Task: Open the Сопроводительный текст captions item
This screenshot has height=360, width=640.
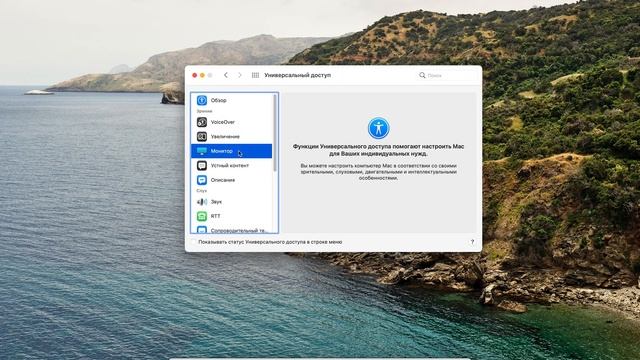Action: (x=231, y=229)
